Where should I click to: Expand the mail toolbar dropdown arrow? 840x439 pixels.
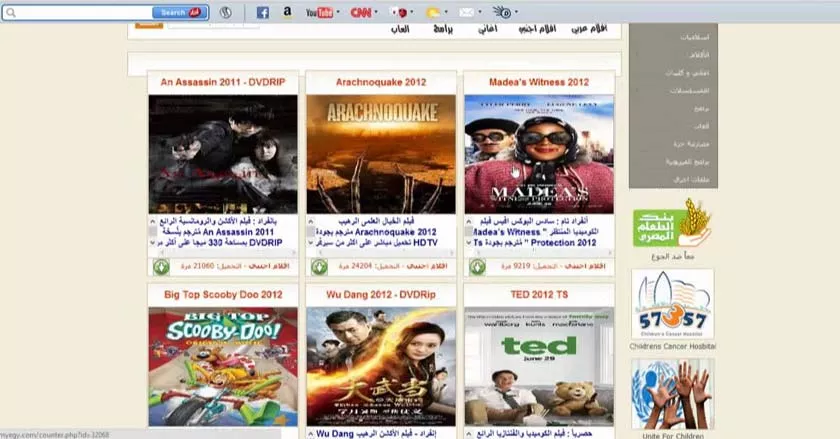tap(480, 13)
